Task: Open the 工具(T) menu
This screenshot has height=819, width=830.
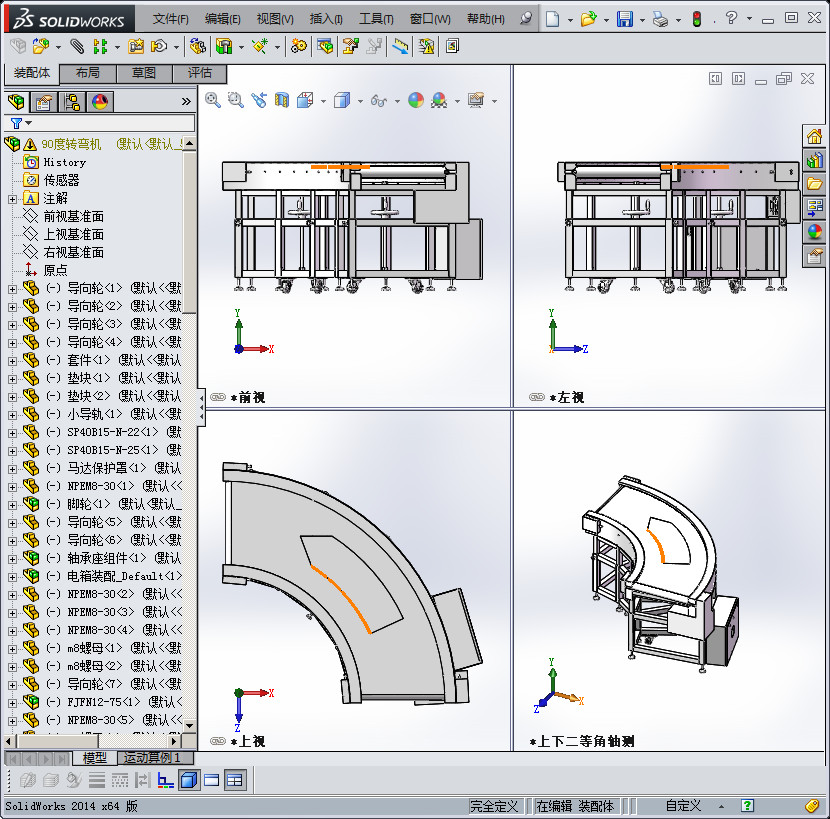Action: coord(376,19)
